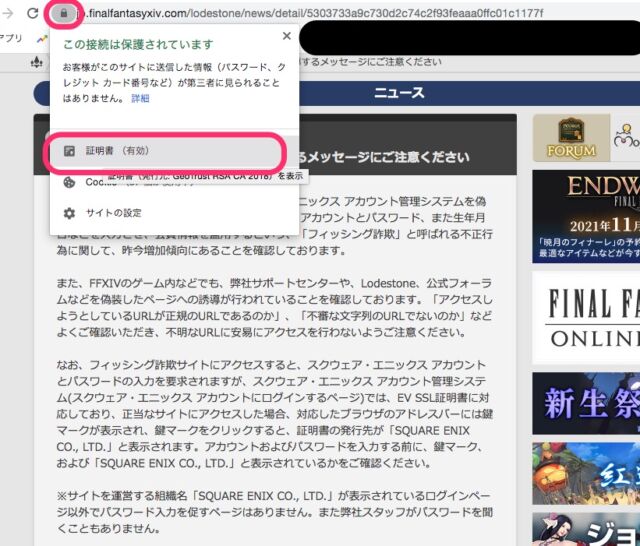Click the certificate icon beside 証明書
640x546 pixels.
(69, 151)
